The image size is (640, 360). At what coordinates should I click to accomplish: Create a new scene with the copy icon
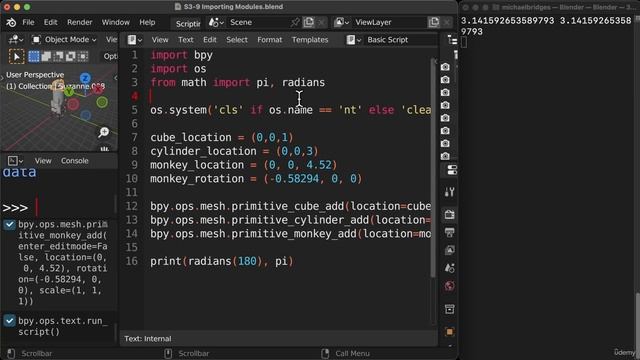click(309, 22)
